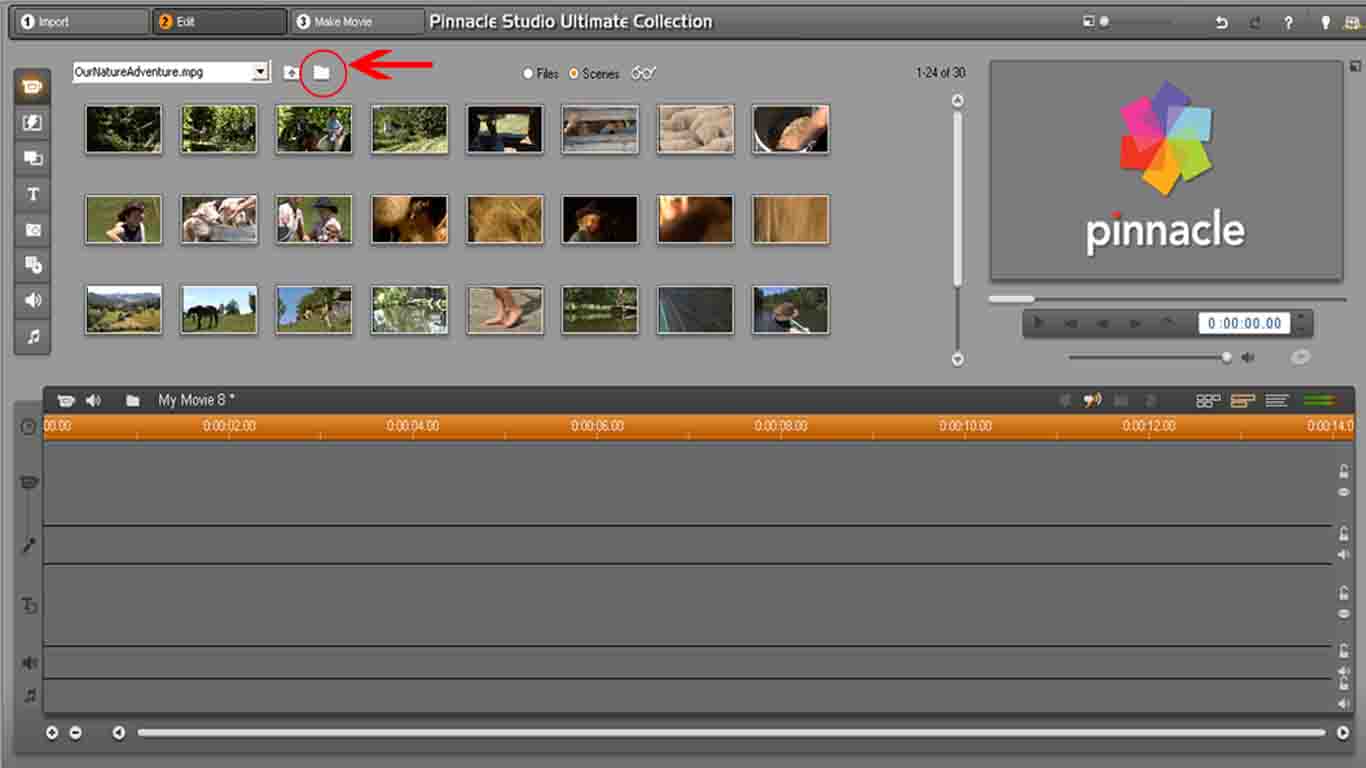Click the title track header icon
1366x768 pixels.
click(29, 605)
